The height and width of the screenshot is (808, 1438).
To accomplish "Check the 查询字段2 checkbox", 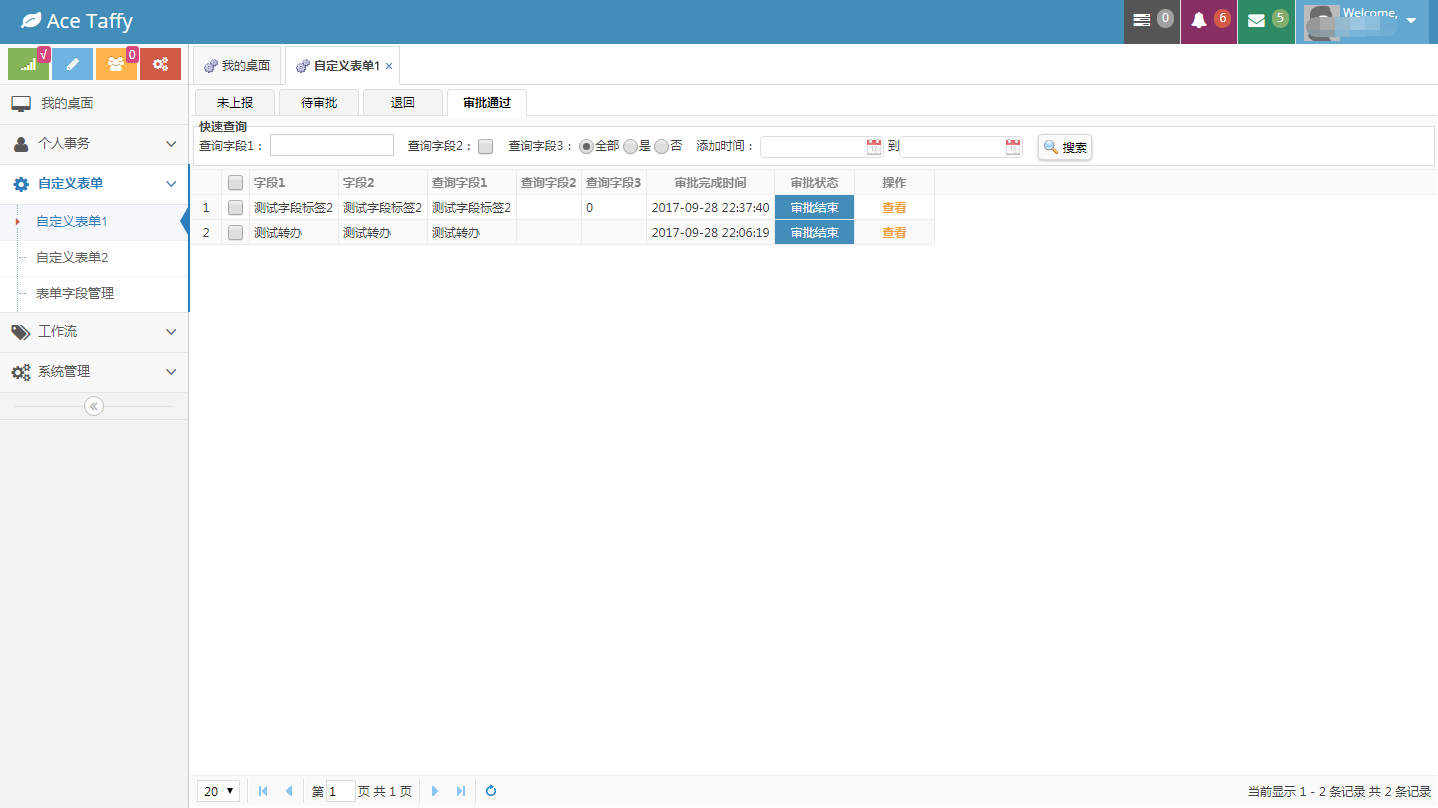I will pos(485,146).
